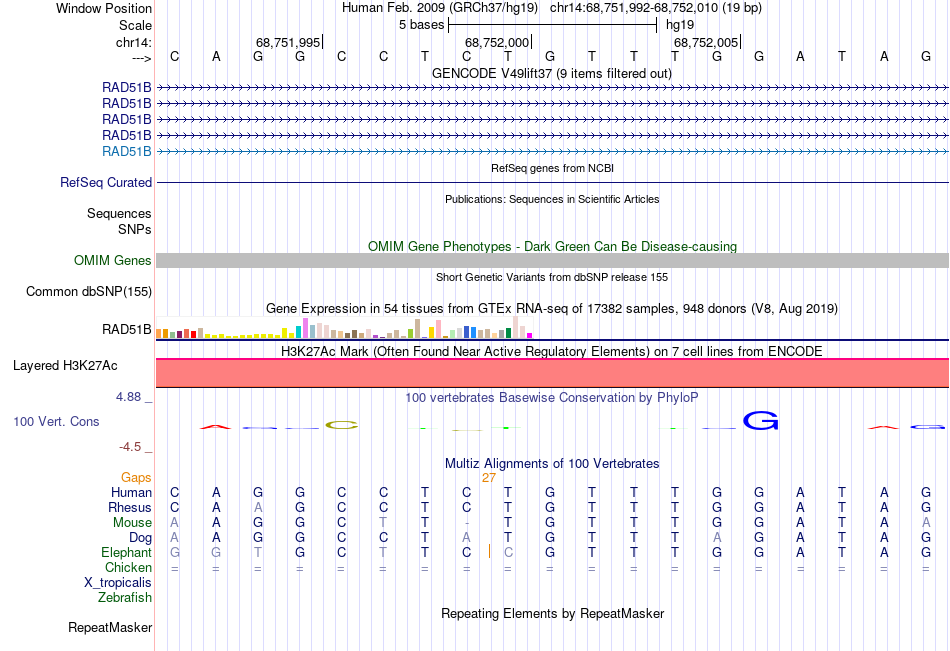This screenshot has width=950, height=651.
Task: Open Short Genetic Variants from dbSNP title
Action: coord(552,277)
